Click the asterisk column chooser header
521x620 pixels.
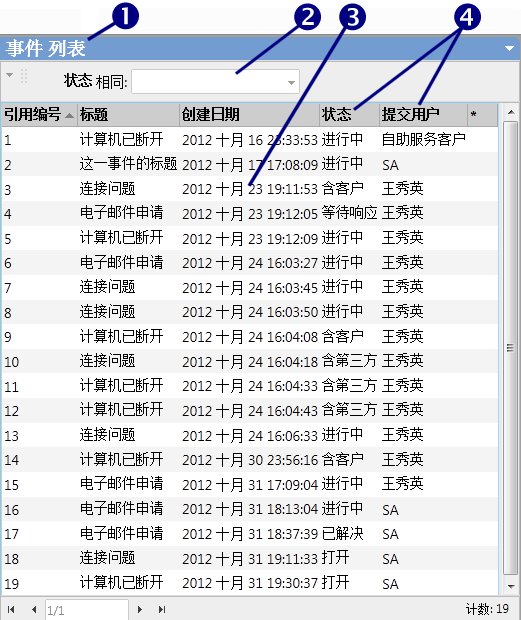tap(483, 115)
